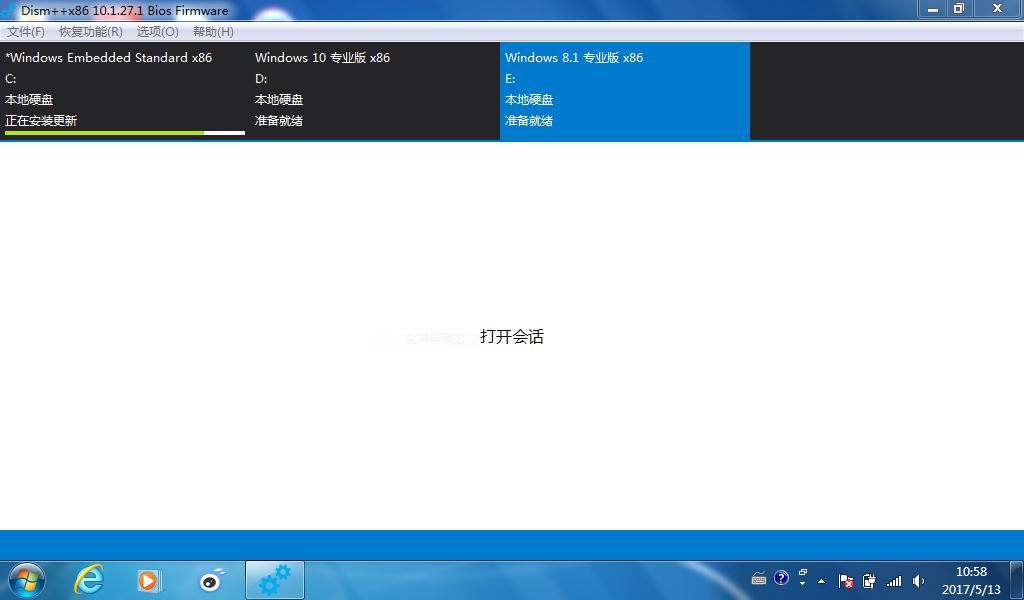Click the keyboard input method tray icon
Viewport: 1024px width, 600px height.
(759, 578)
